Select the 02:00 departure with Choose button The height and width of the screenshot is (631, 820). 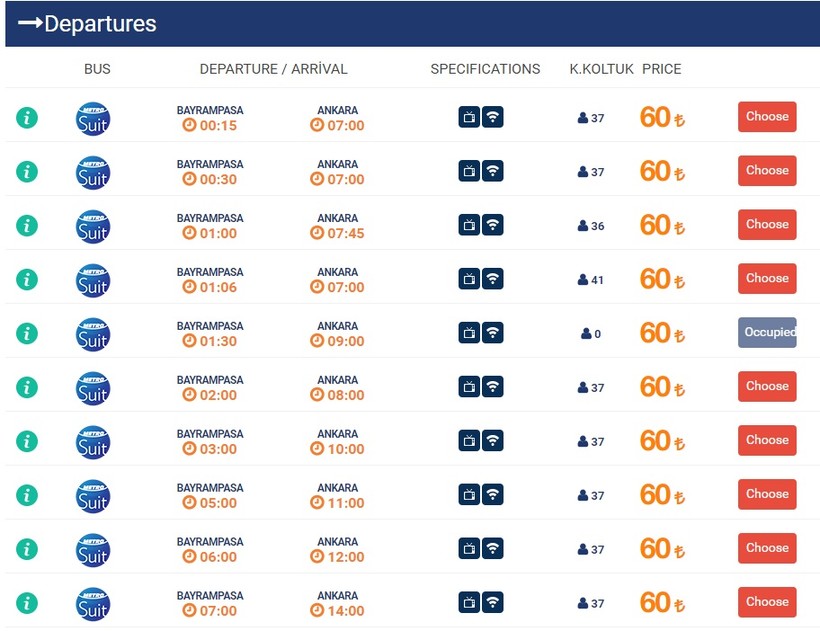[x=767, y=387]
